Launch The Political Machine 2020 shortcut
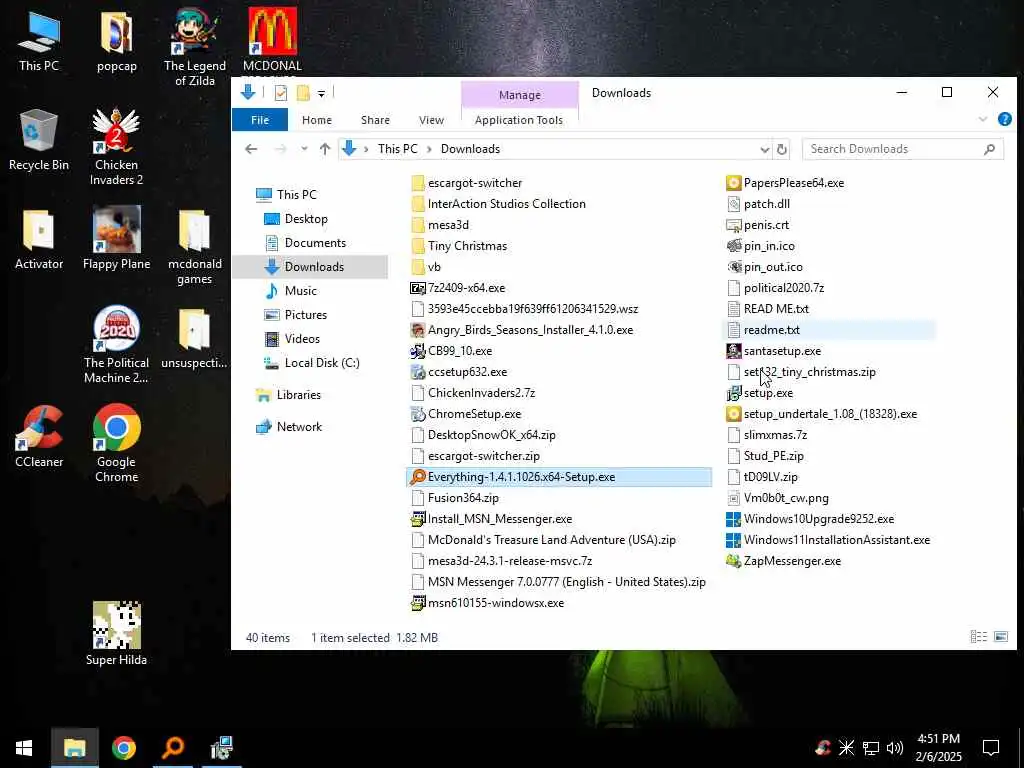The image size is (1024, 768). pos(116,345)
